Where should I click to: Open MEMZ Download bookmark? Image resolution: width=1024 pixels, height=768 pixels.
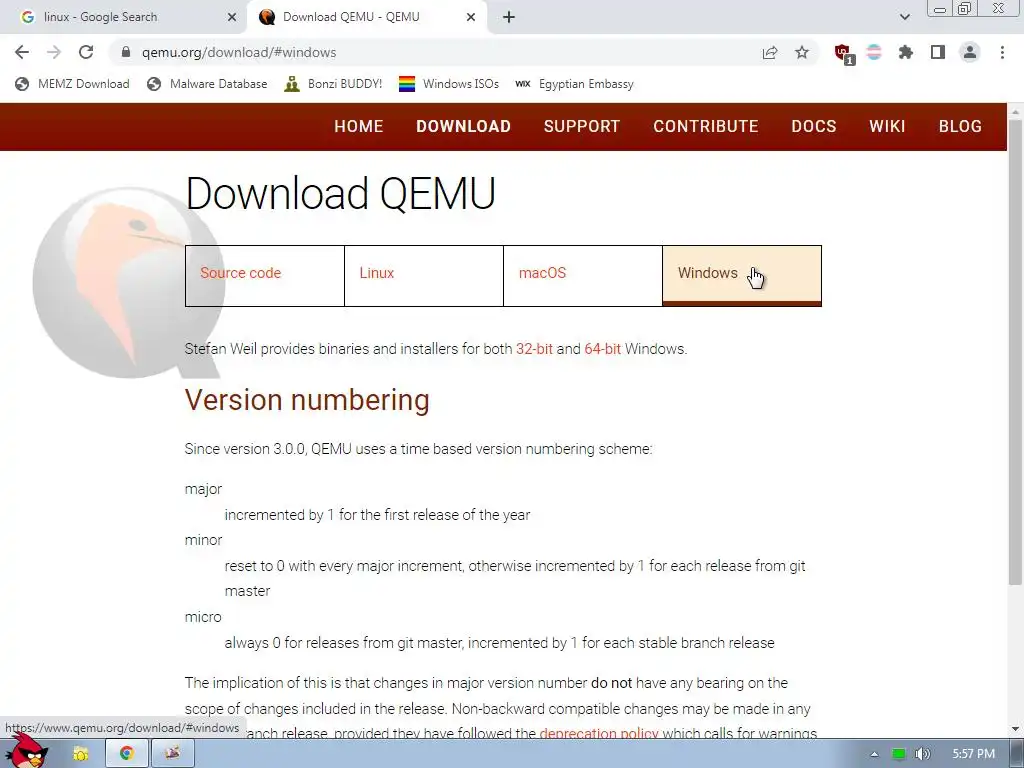72,84
